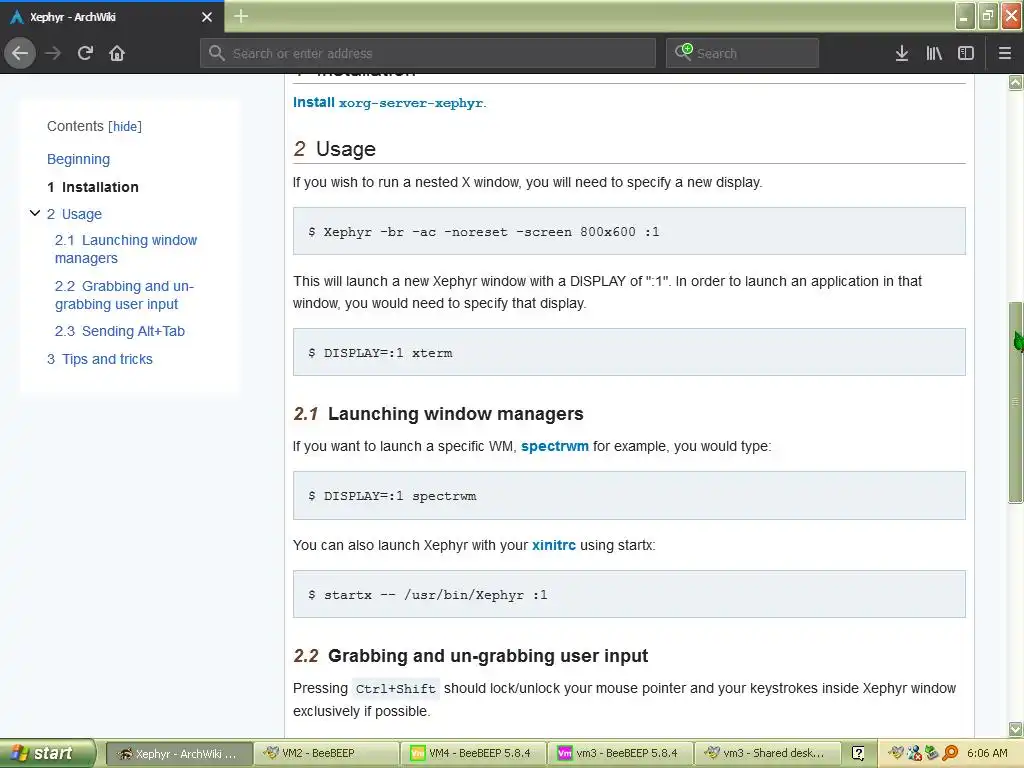
Task: Open the xorg-server-xephyr package link
Action: tap(411, 103)
